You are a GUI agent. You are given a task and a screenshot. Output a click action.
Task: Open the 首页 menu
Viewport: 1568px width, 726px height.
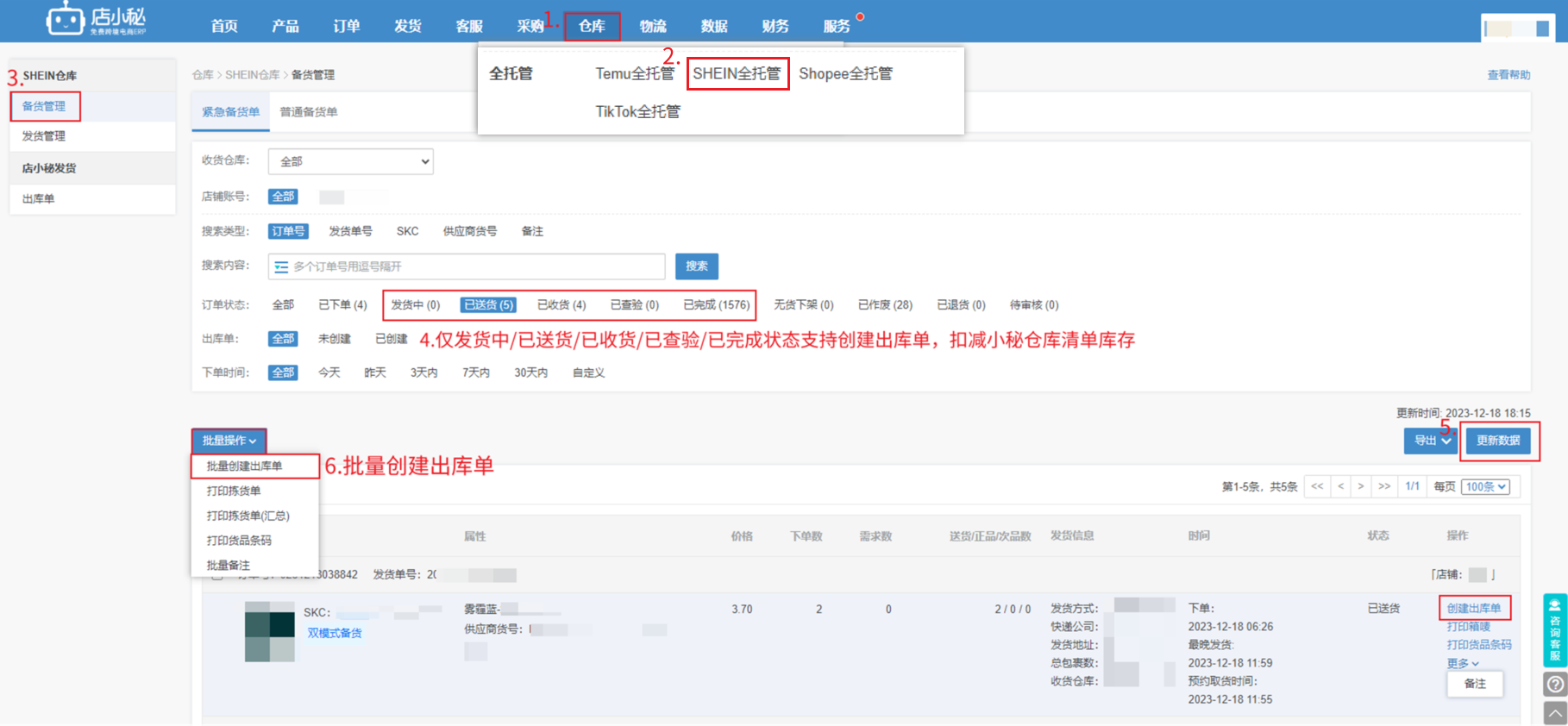pos(224,26)
